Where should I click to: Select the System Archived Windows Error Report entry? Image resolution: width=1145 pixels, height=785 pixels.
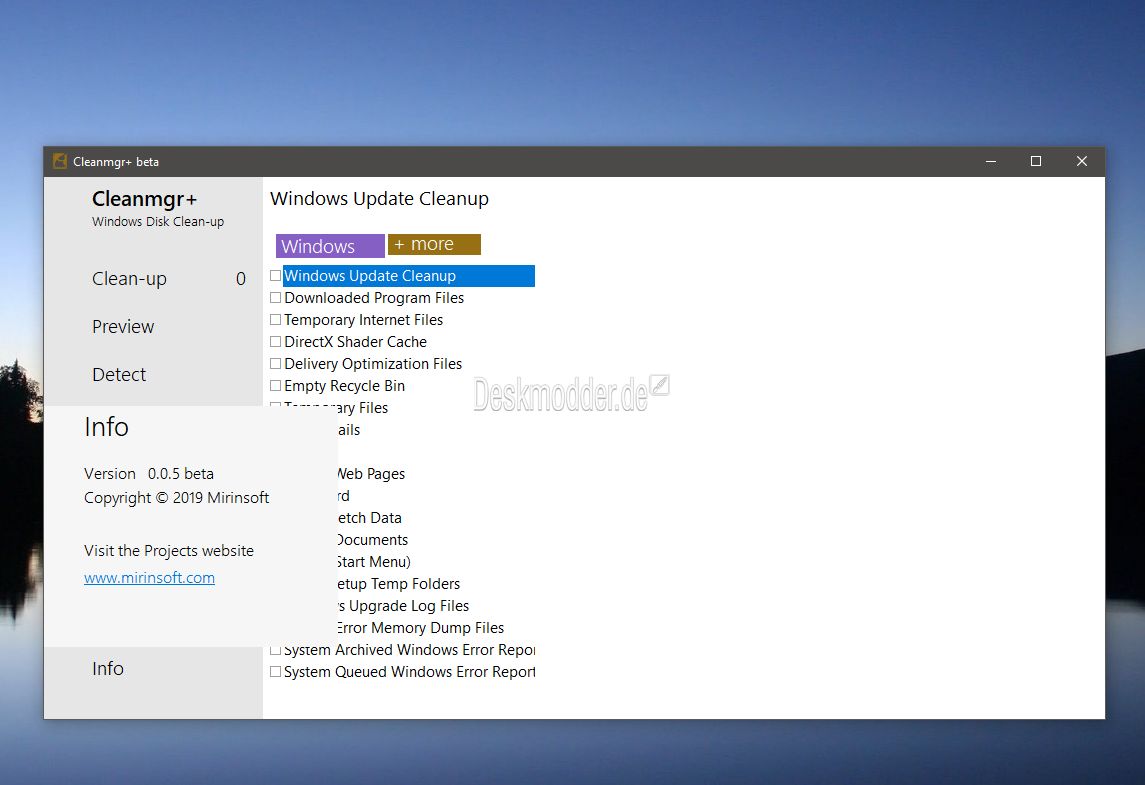coord(410,650)
